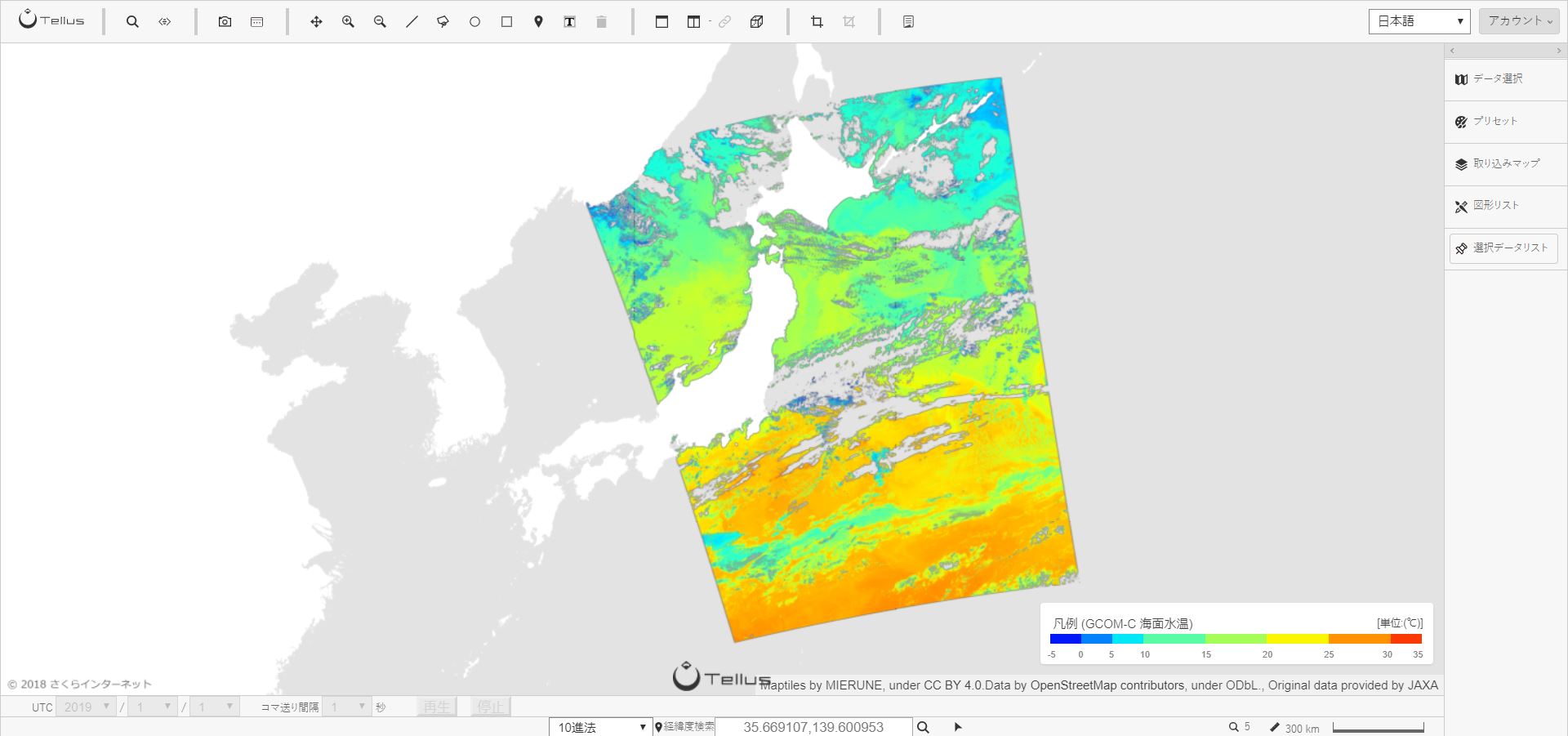Select the rectangle drawing tool
1568x736 pixels.
coord(506,22)
